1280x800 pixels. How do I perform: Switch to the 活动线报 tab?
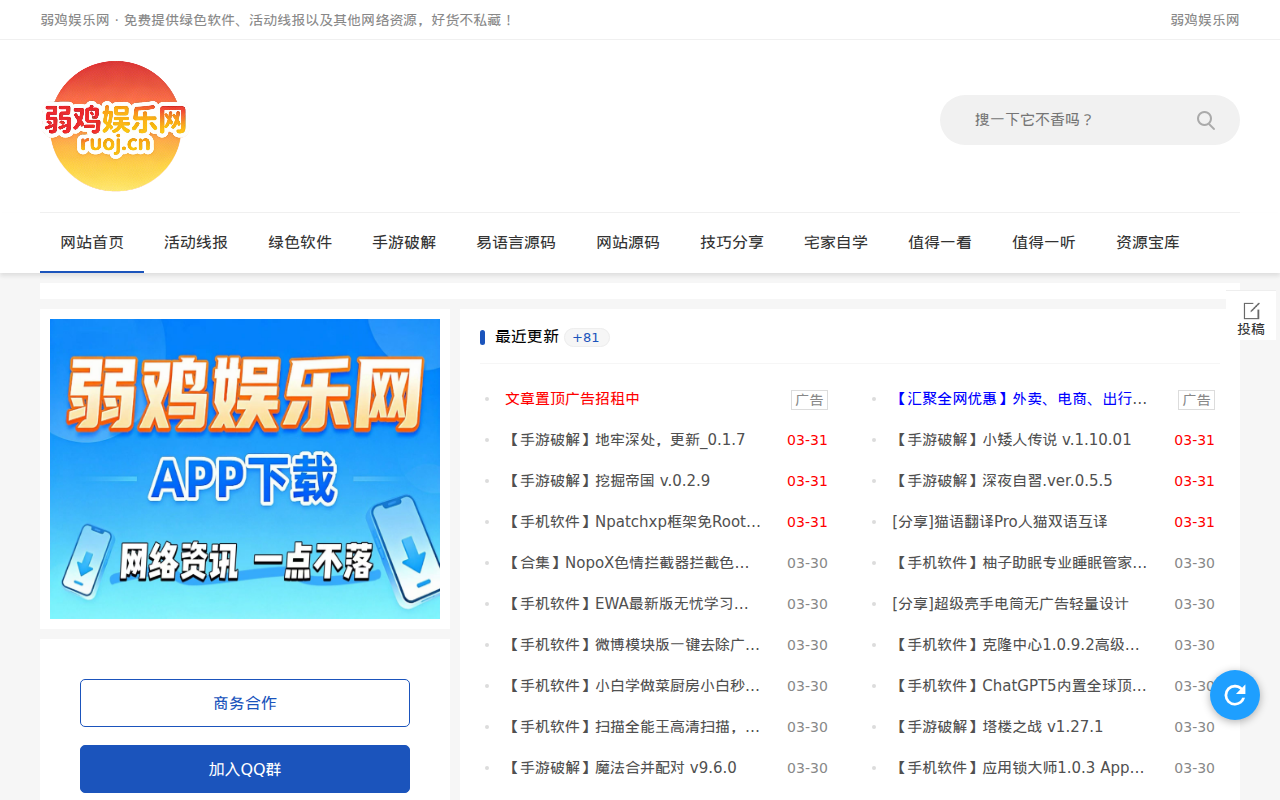[196, 242]
